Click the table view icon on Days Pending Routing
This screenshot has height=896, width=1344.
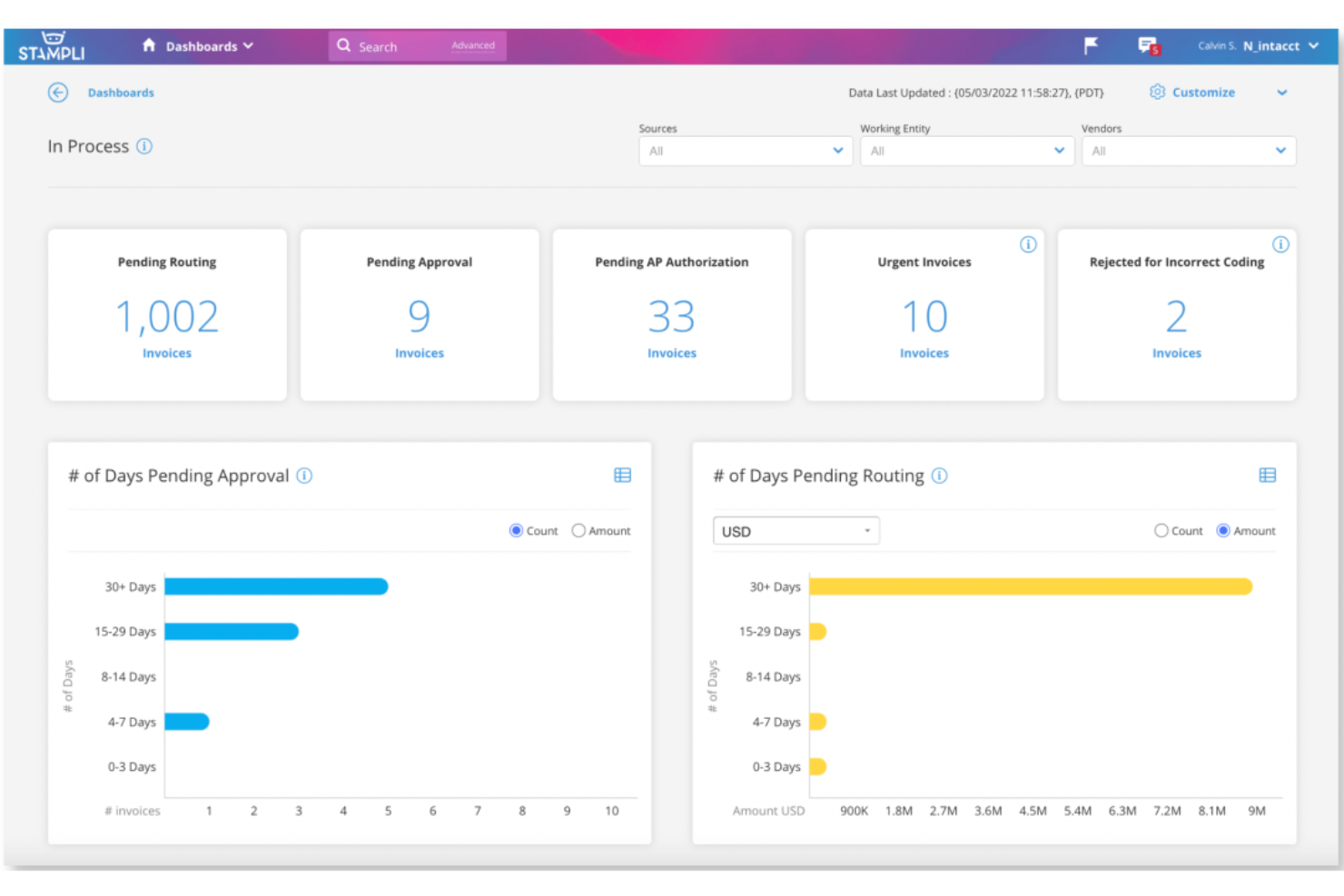(x=1268, y=474)
